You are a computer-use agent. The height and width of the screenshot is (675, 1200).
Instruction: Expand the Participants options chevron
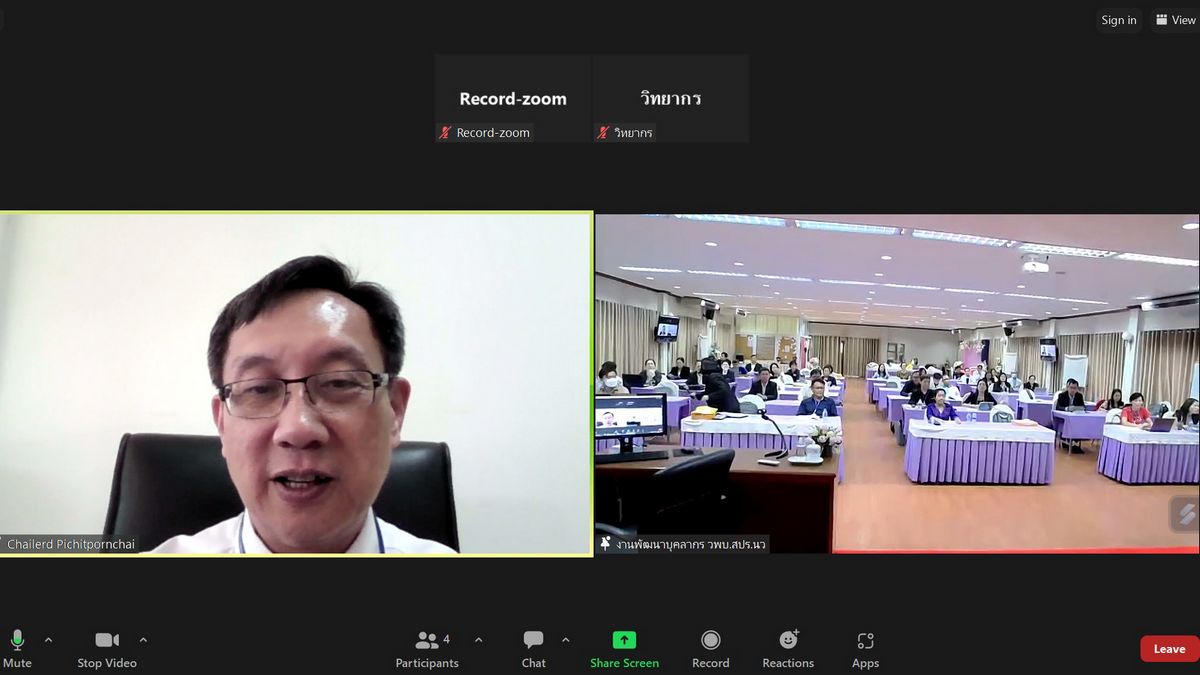coord(478,640)
